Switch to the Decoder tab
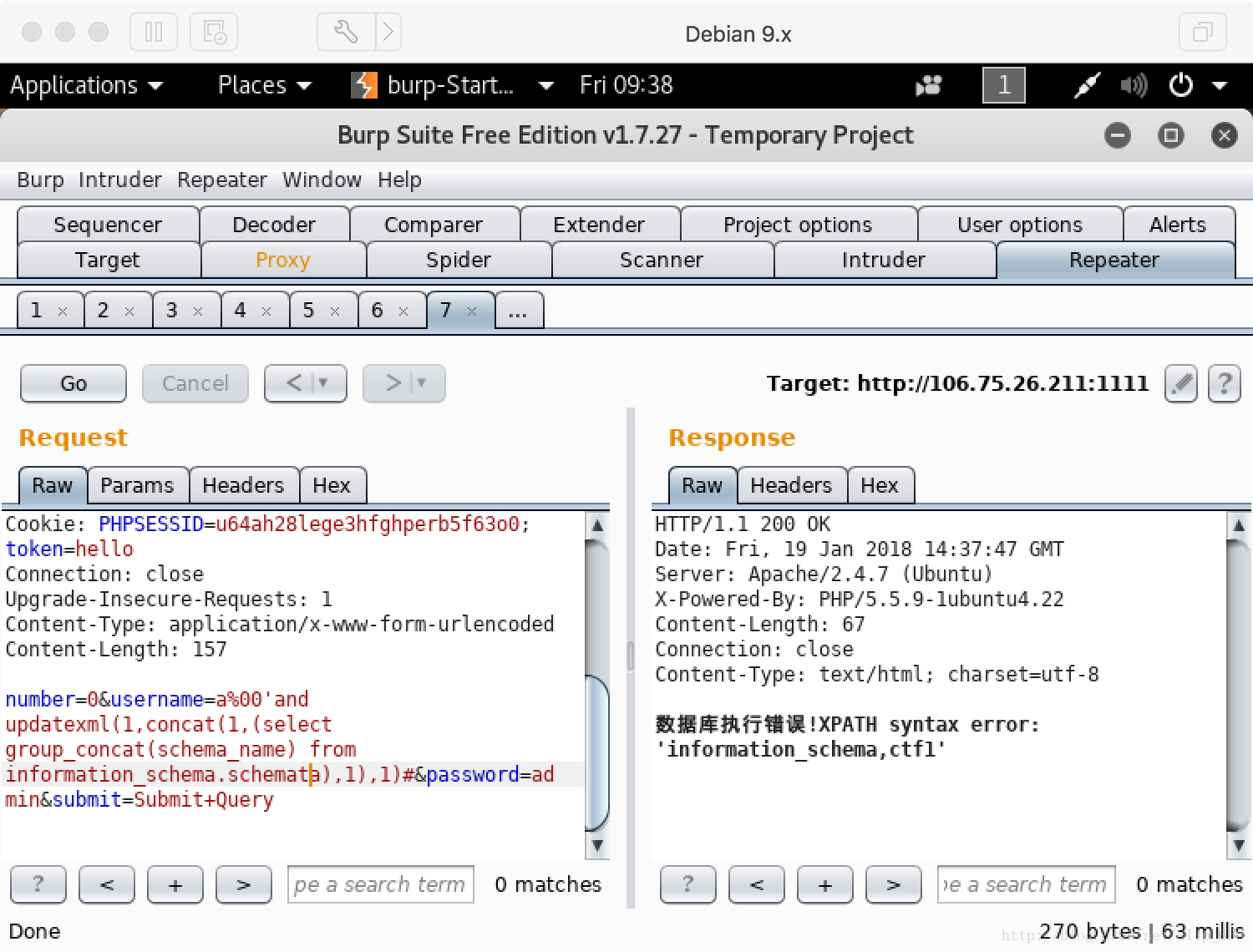 (x=274, y=225)
